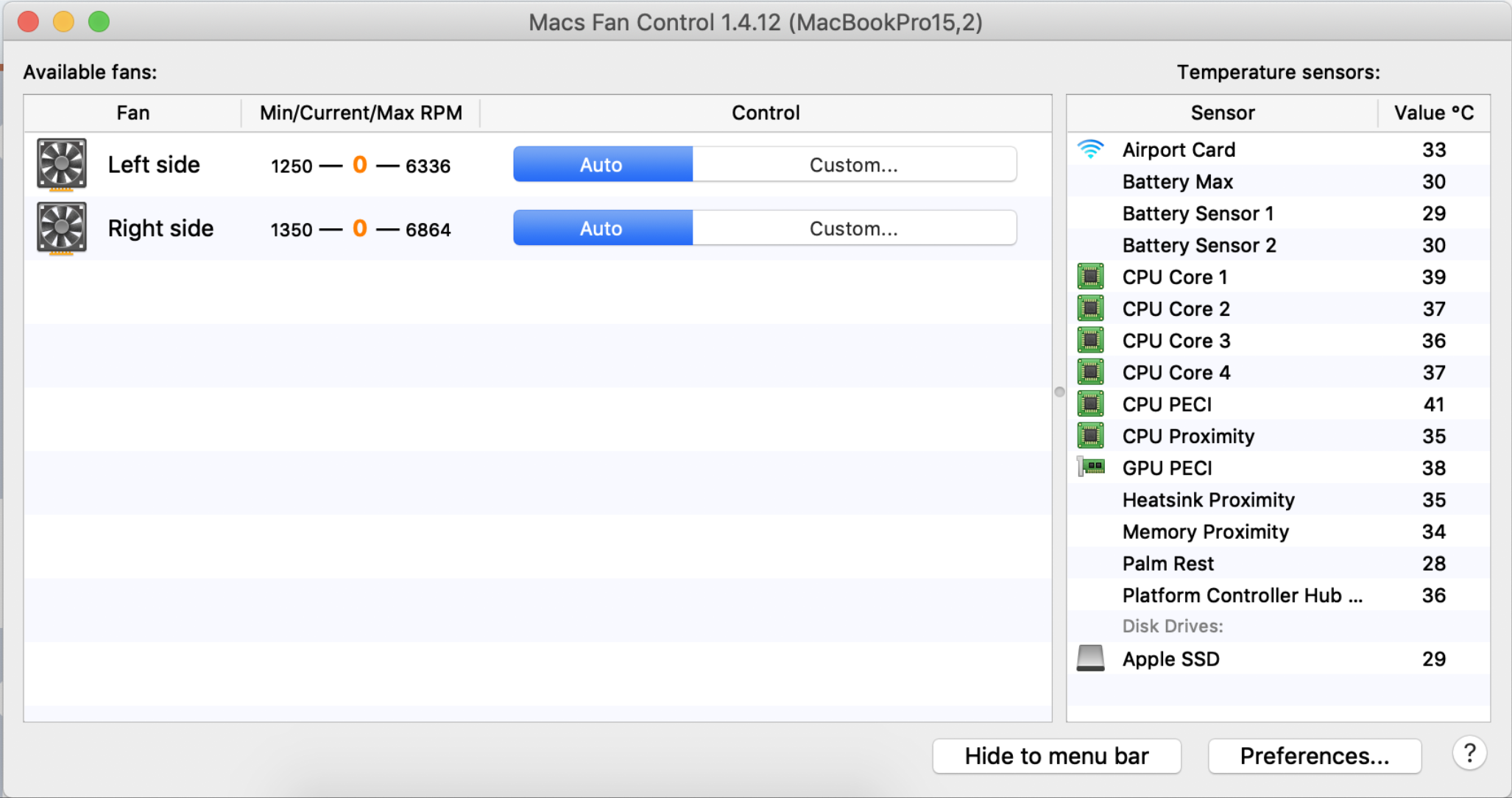Viewport: 1512px width, 798px height.
Task: Set Right side fan to Auto
Action: click(602, 228)
